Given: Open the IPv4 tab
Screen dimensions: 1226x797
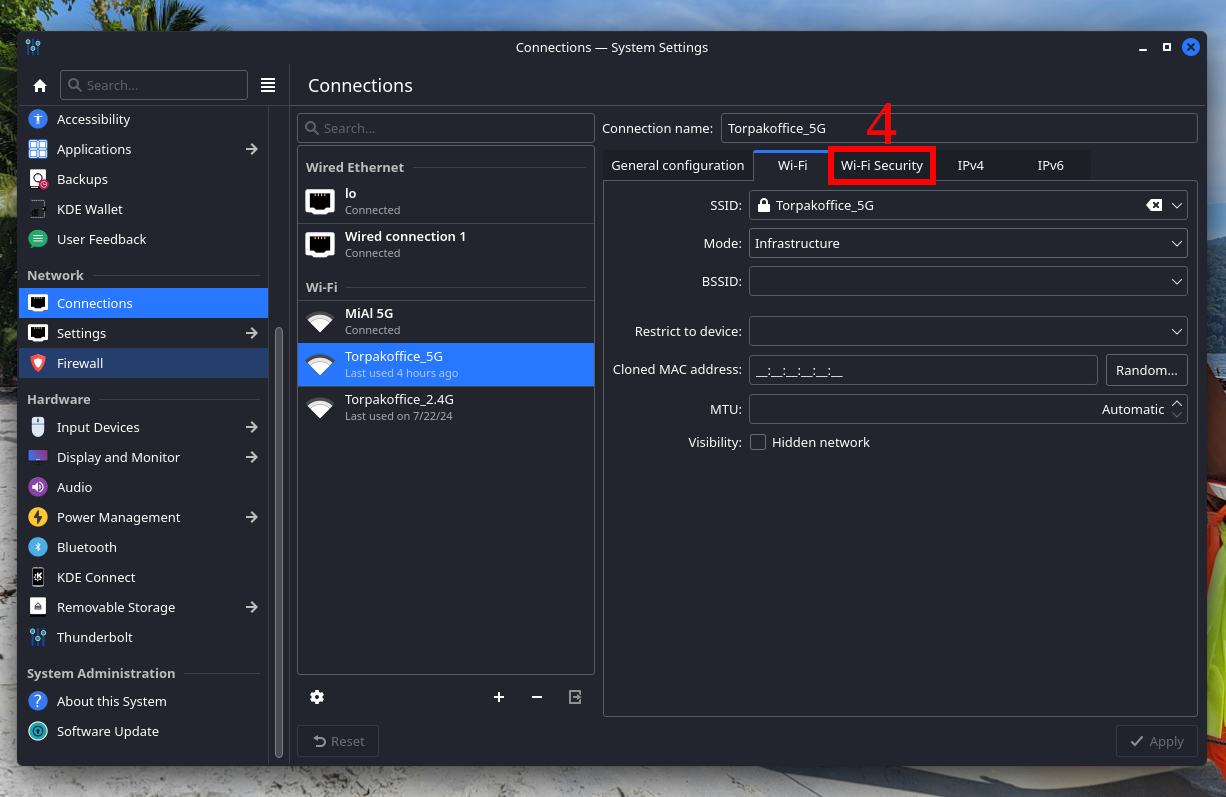Looking at the screenshot, I should [970, 165].
